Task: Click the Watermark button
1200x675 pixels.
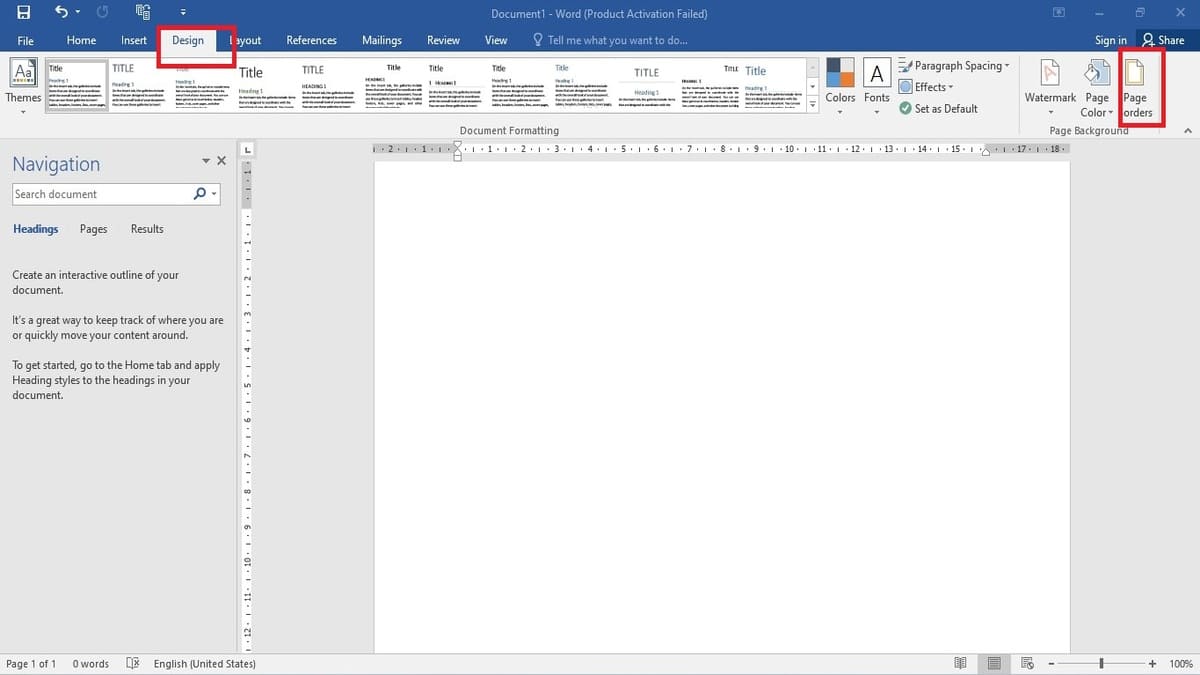Action: (x=1050, y=86)
